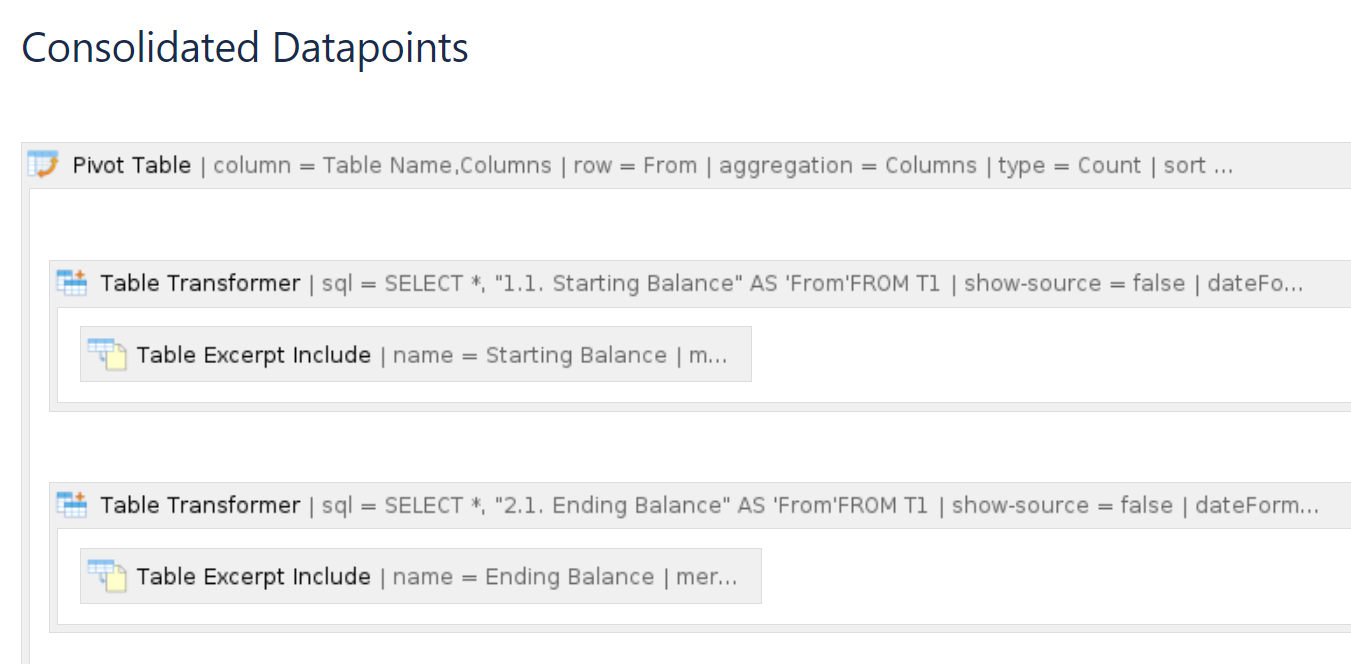Image resolution: width=1351 pixels, height=664 pixels.
Task: Click 'type = Count' in Pivot Table header
Action: [x=1070, y=165]
